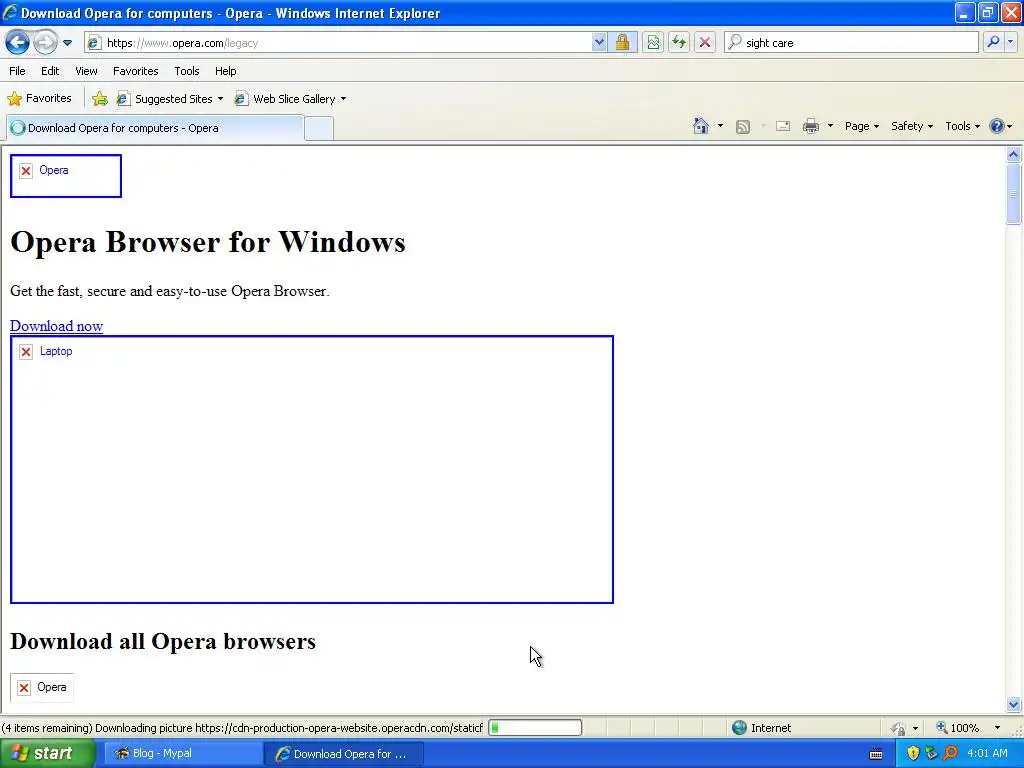Click the Protected Mode status icon
Viewport: 1024px width, 768px height.
tap(899, 728)
